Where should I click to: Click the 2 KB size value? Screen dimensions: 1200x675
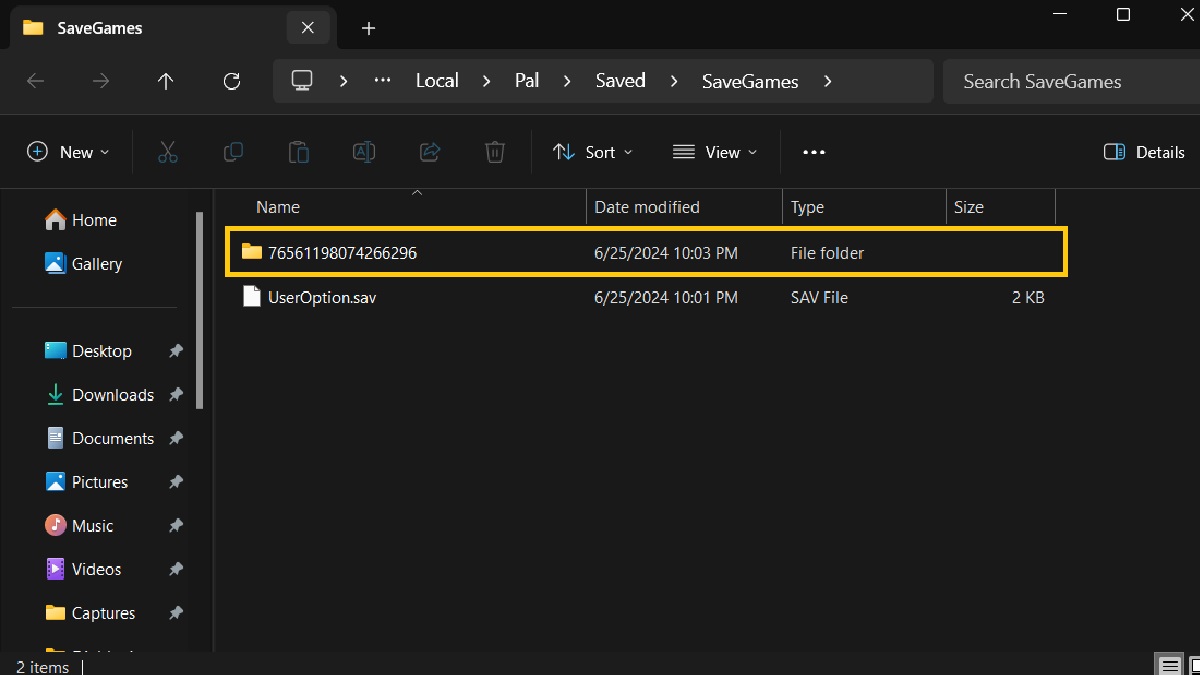click(1028, 297)
